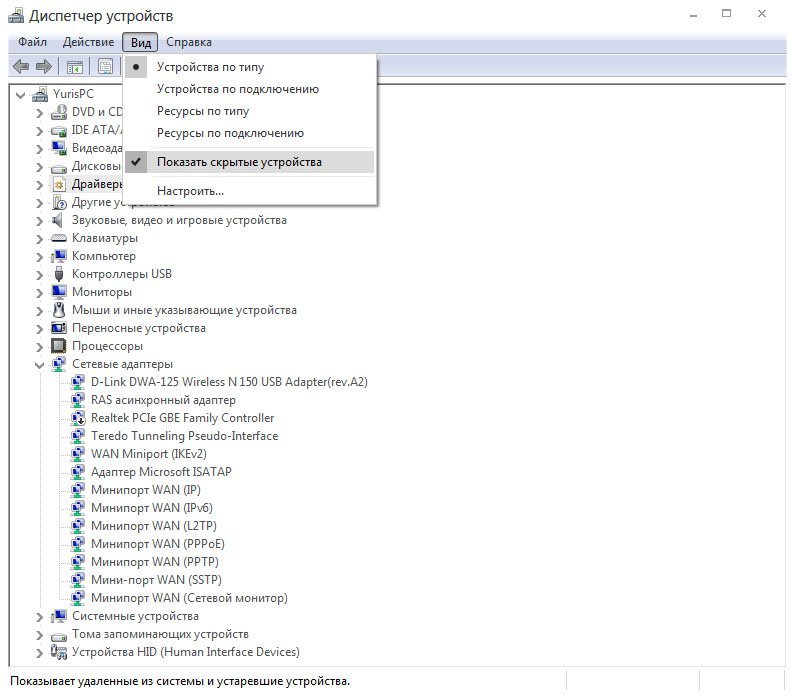Select Тома запоминающих устройств
The width and height of the screenshot is (791, 695).
(x=160, y=634)
